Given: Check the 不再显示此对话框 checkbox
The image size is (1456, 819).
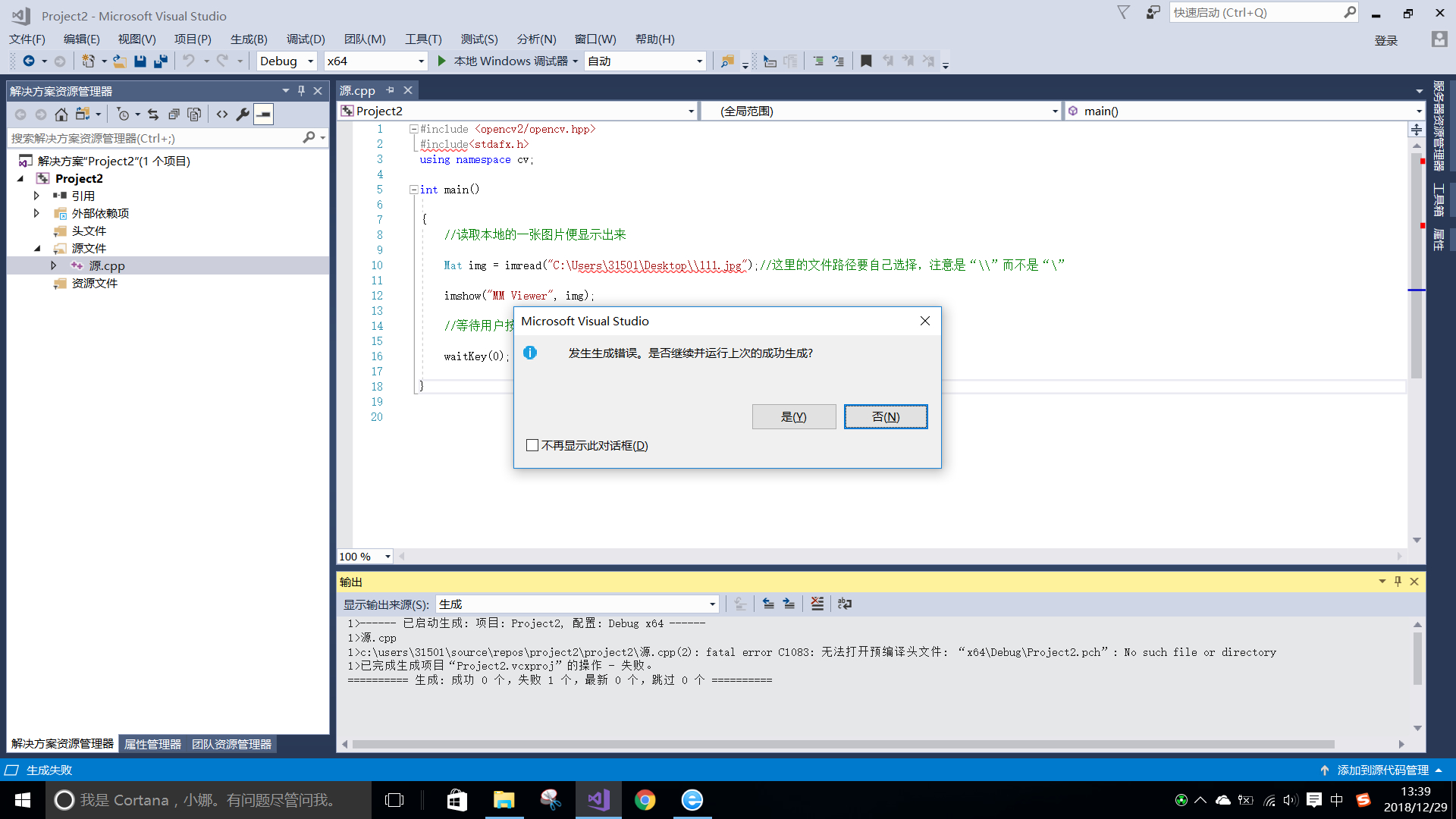Looking at the screenshot, I should coord(532,445).
